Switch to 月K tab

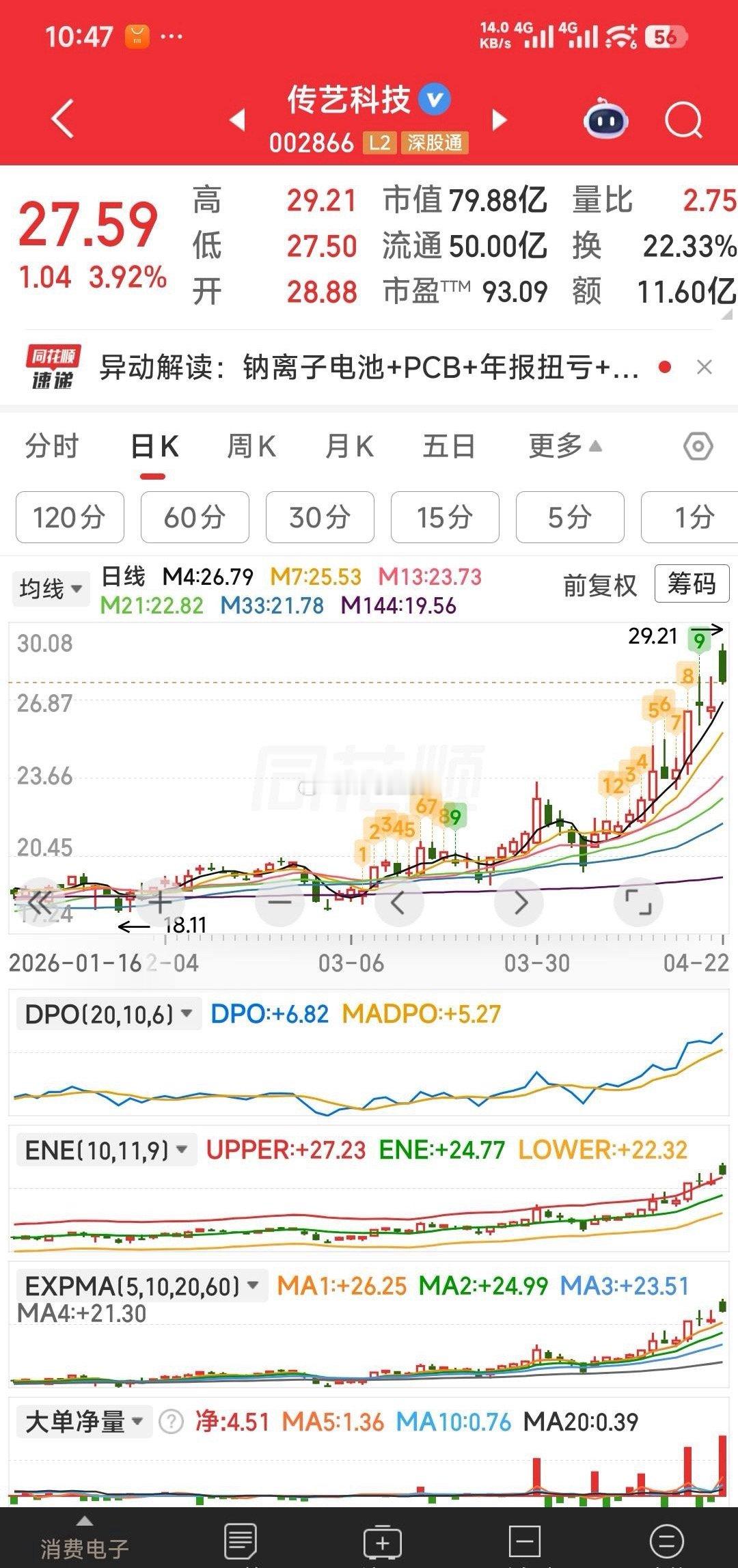click(x=350, y=447)
